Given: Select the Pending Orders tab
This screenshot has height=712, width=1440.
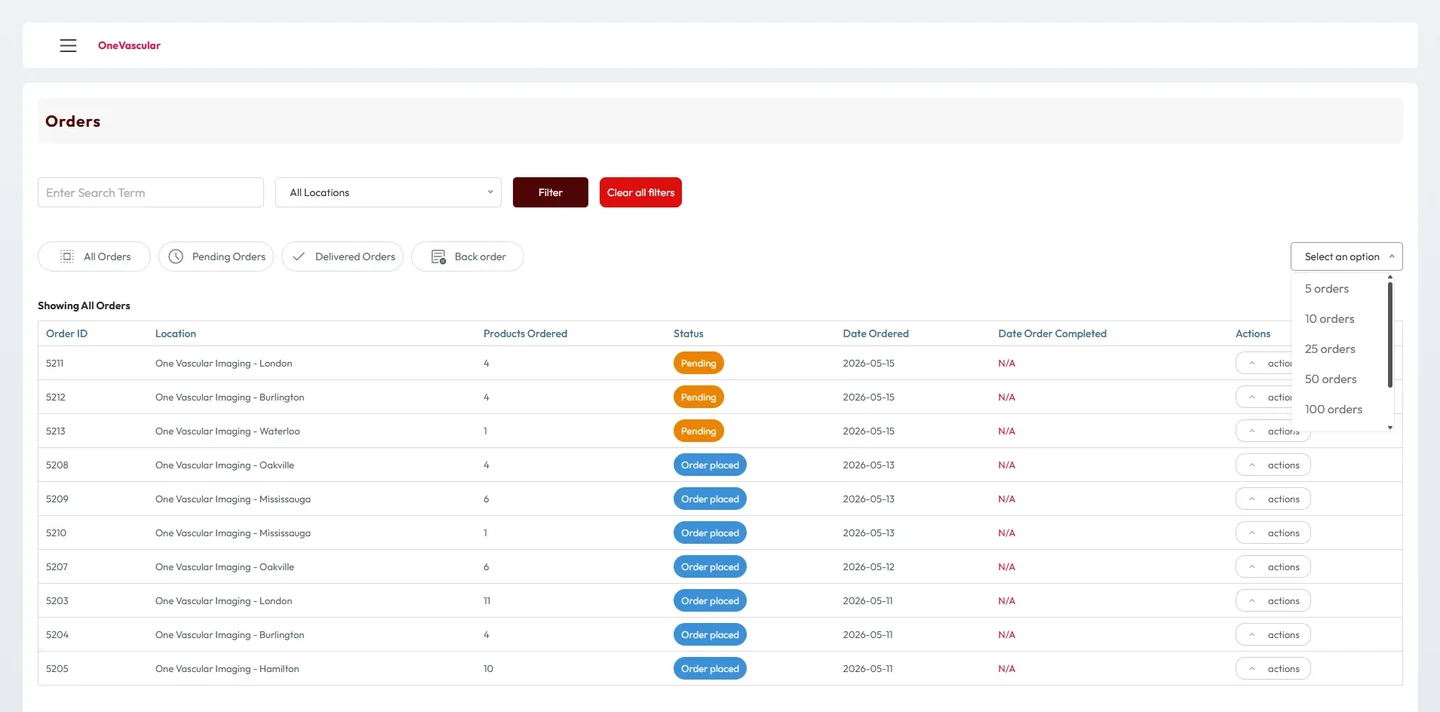Looking at the screenshot, I should [216, 257].
